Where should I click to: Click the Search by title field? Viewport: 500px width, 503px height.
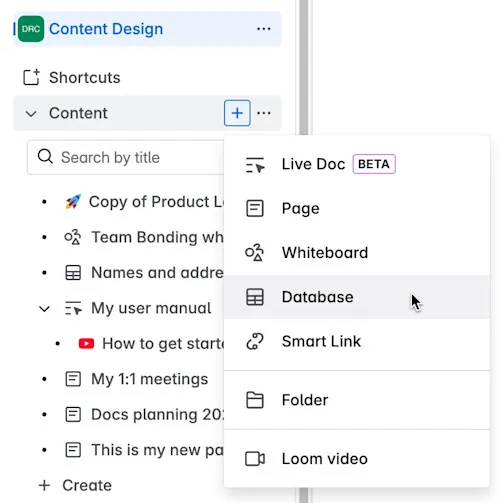(126, 157)
